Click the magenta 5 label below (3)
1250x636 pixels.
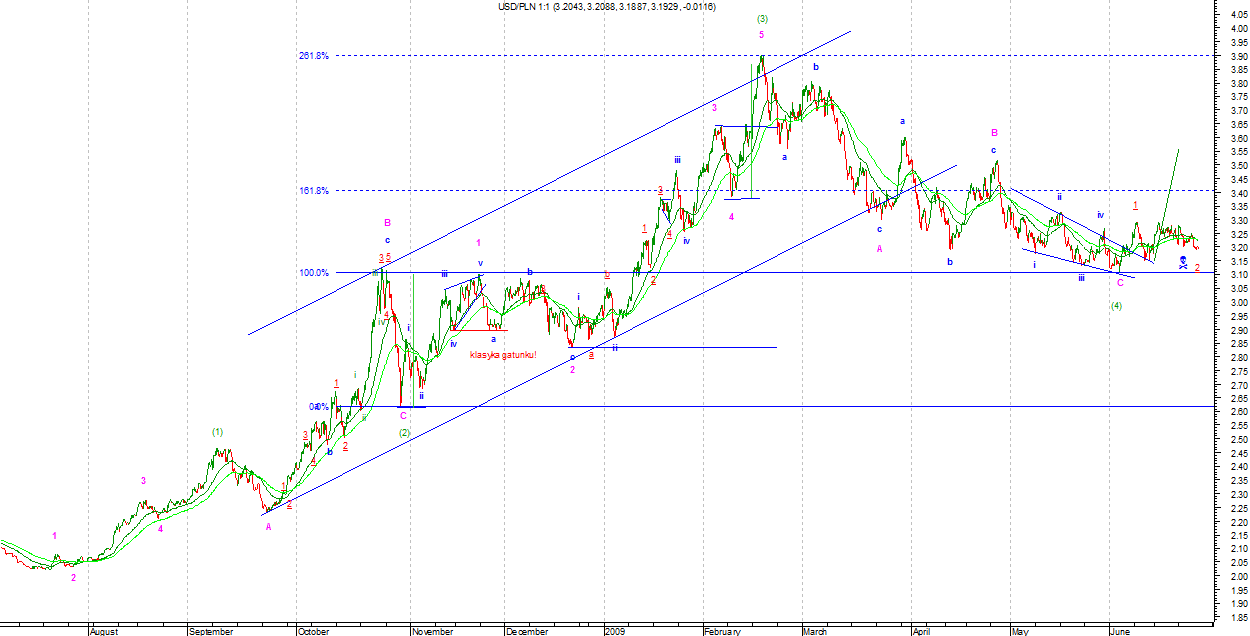[x=762, y=33]
